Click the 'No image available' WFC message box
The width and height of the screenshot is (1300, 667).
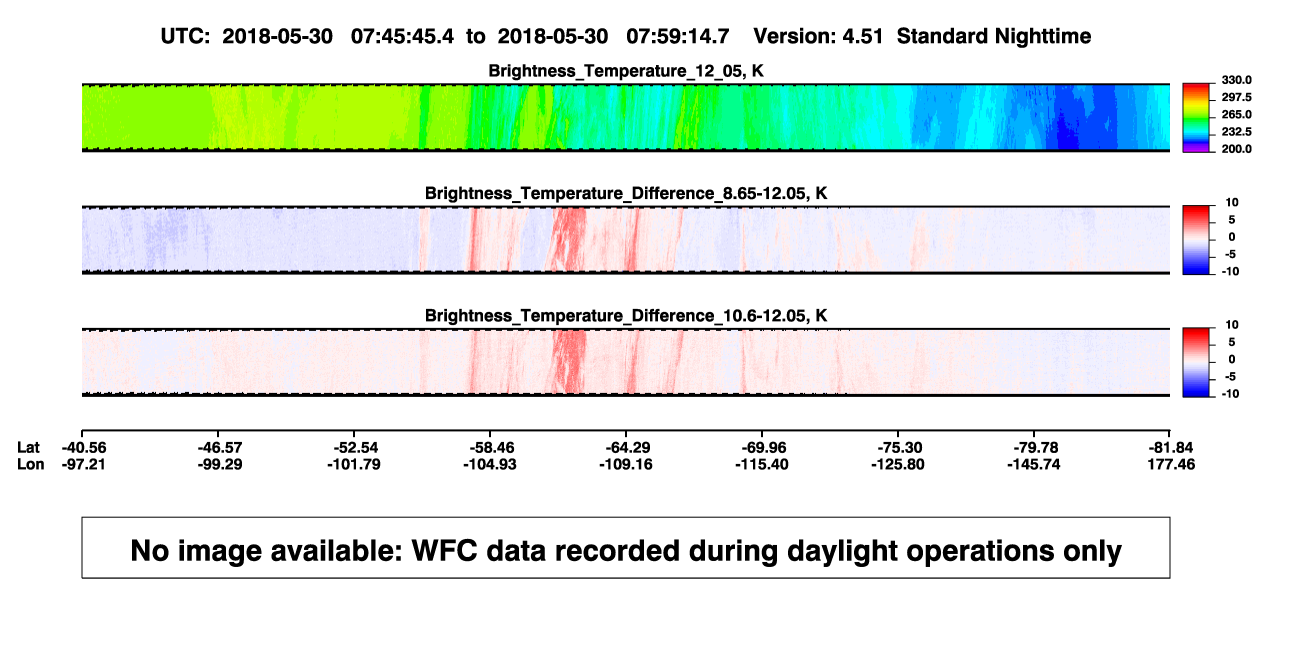[626, 547]
